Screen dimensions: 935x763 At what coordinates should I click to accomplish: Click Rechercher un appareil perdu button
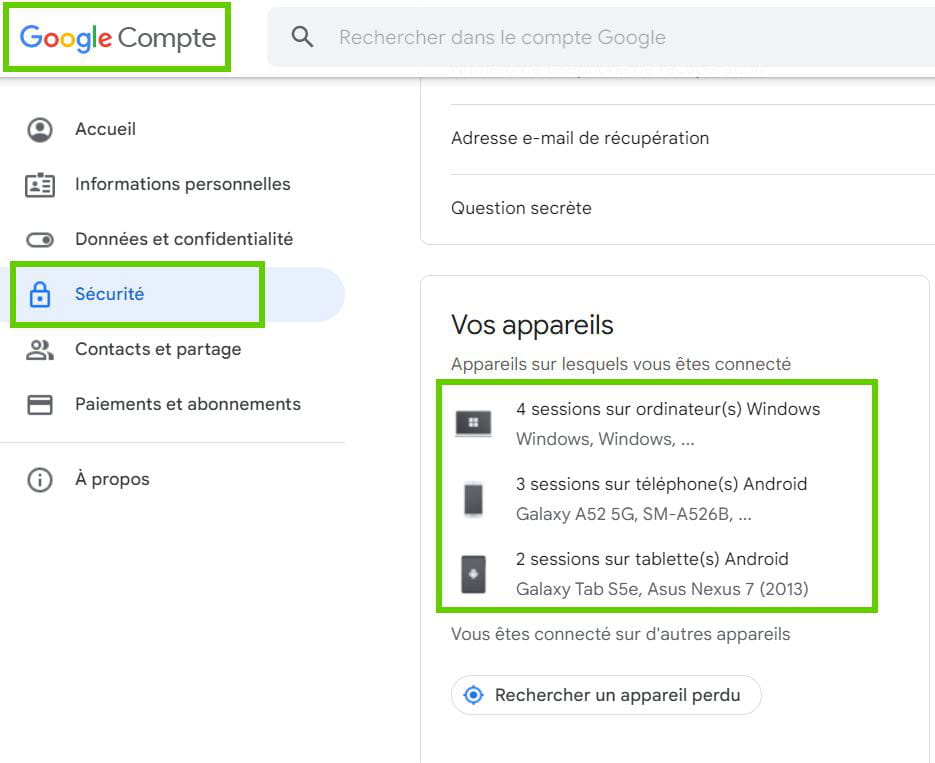[x=606, y=695]
